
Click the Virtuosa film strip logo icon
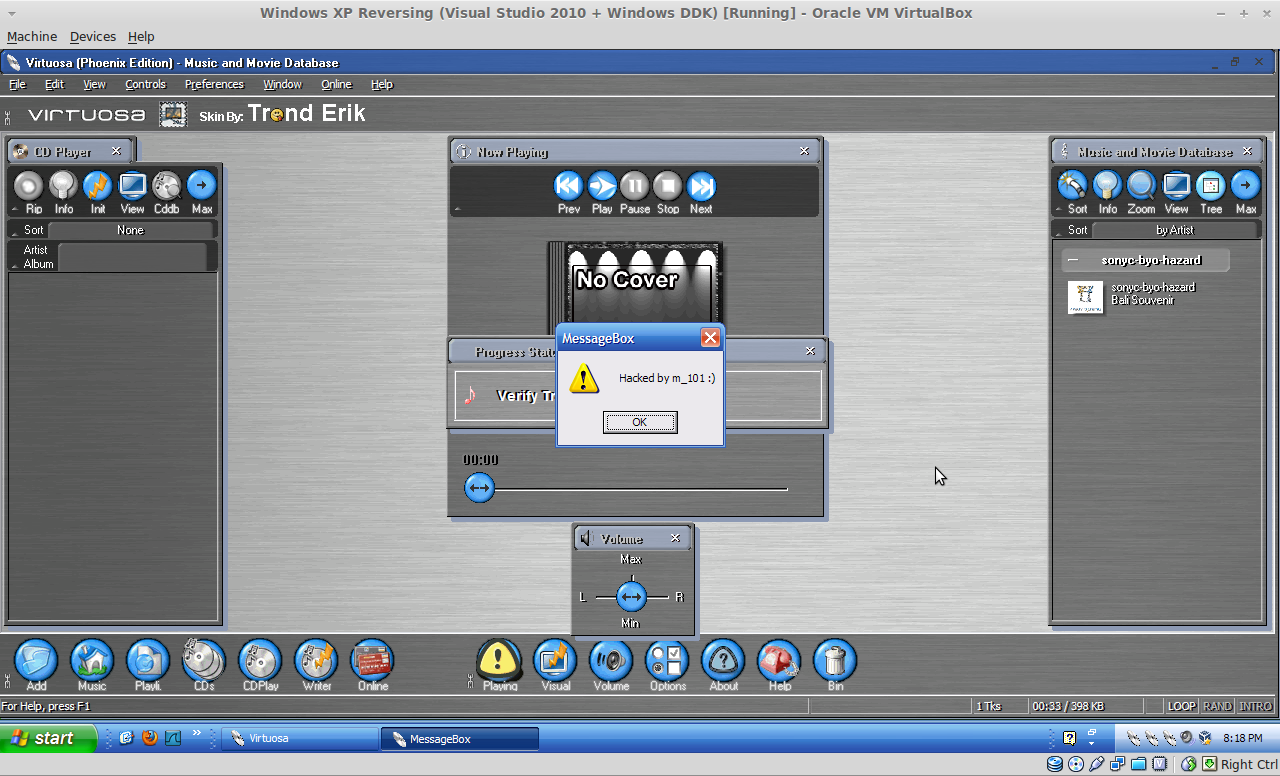tap(173, 114)
